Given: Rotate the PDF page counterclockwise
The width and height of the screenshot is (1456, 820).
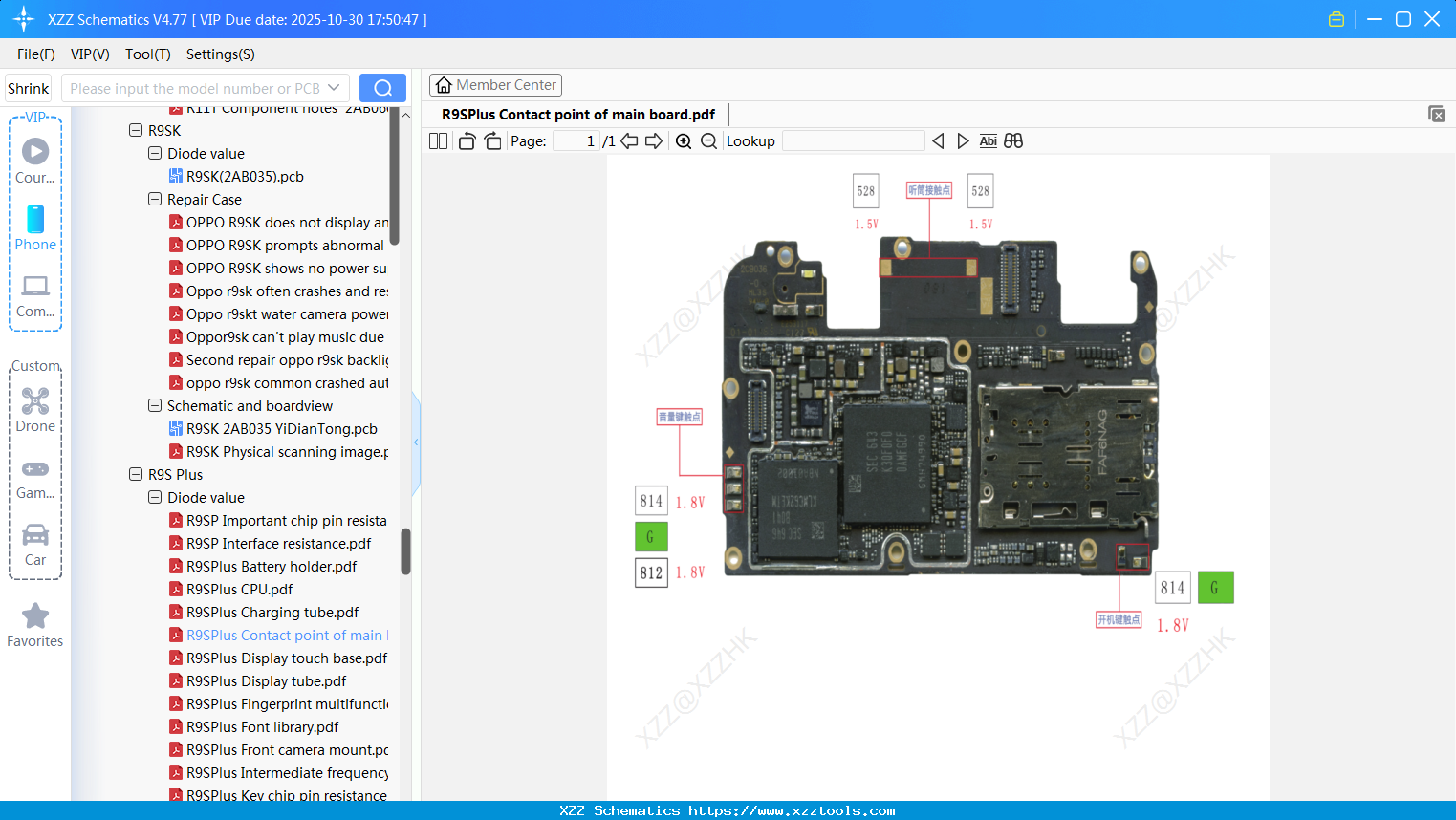Looking at the screenshot, I should [466, 140].
